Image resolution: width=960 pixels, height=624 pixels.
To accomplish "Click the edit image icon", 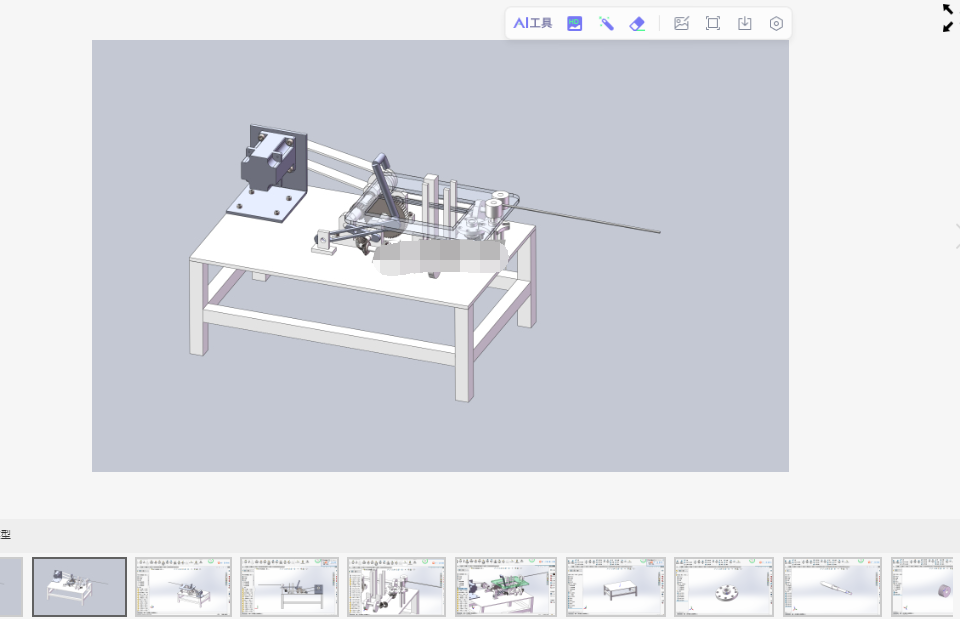I will pos(681,23).
